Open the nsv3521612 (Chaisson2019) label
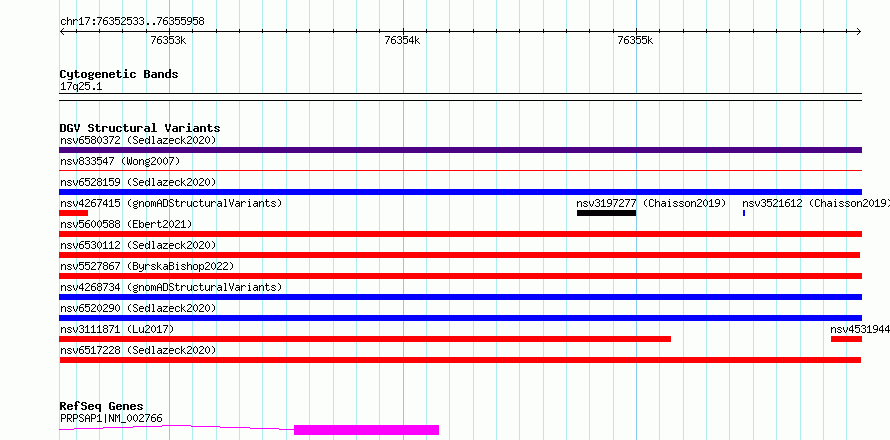Viewport: 890px width, 440px height. pyautogui.click(x=816, y=203)
